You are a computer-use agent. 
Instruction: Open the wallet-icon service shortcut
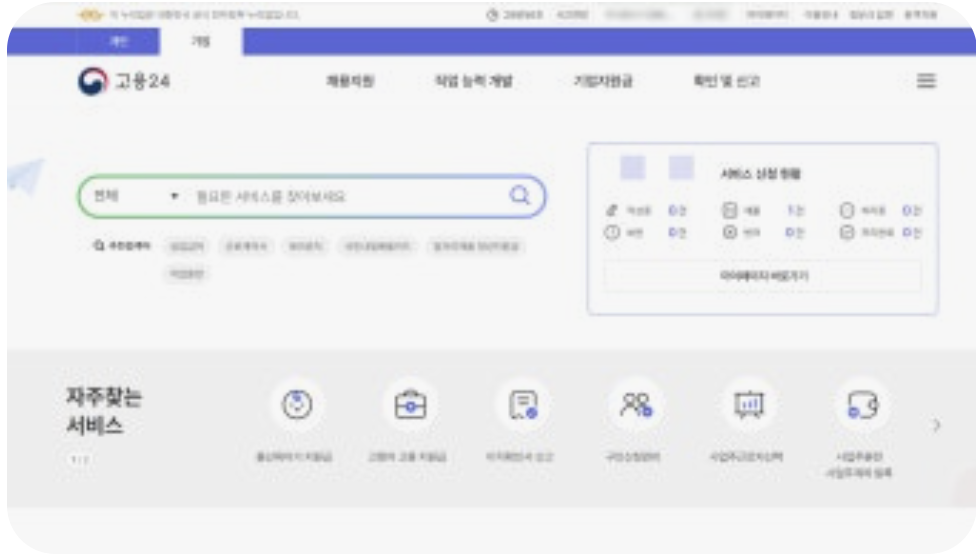862,405
